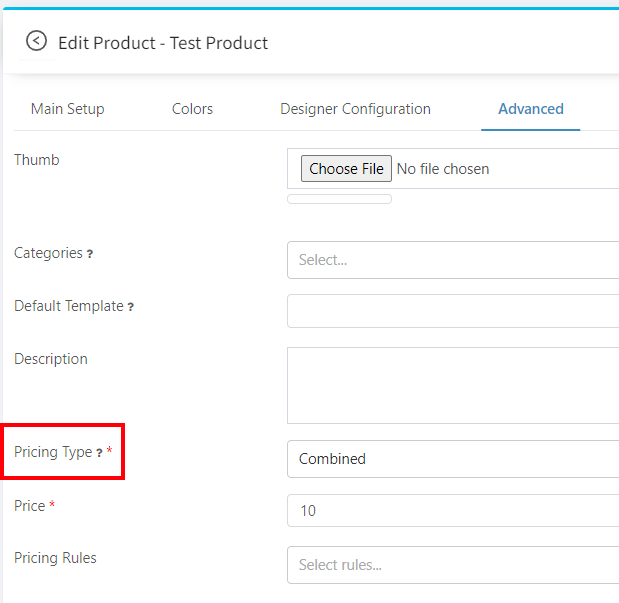Go to the Designer Configuration tab

pos(355,109)
